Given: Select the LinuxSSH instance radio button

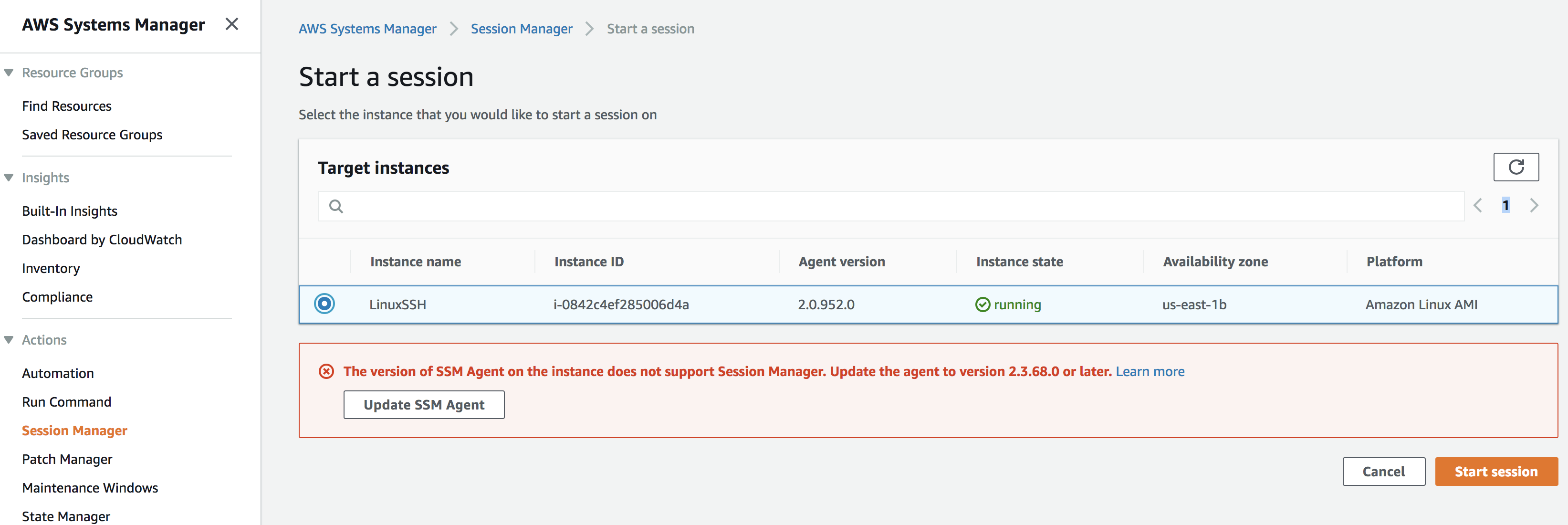Looking at the screenshot, I should click(x=324, y=304).
